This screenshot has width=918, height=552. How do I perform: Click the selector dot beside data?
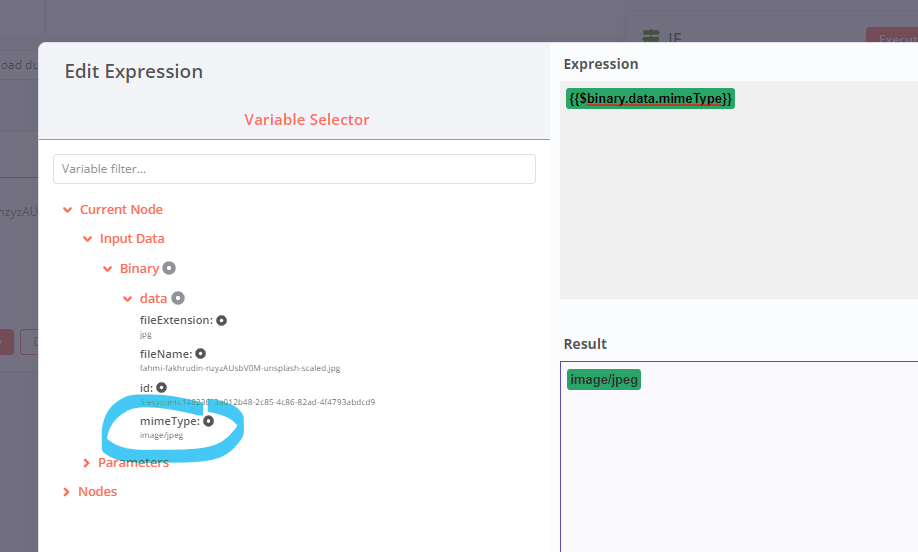coord(178,298)
